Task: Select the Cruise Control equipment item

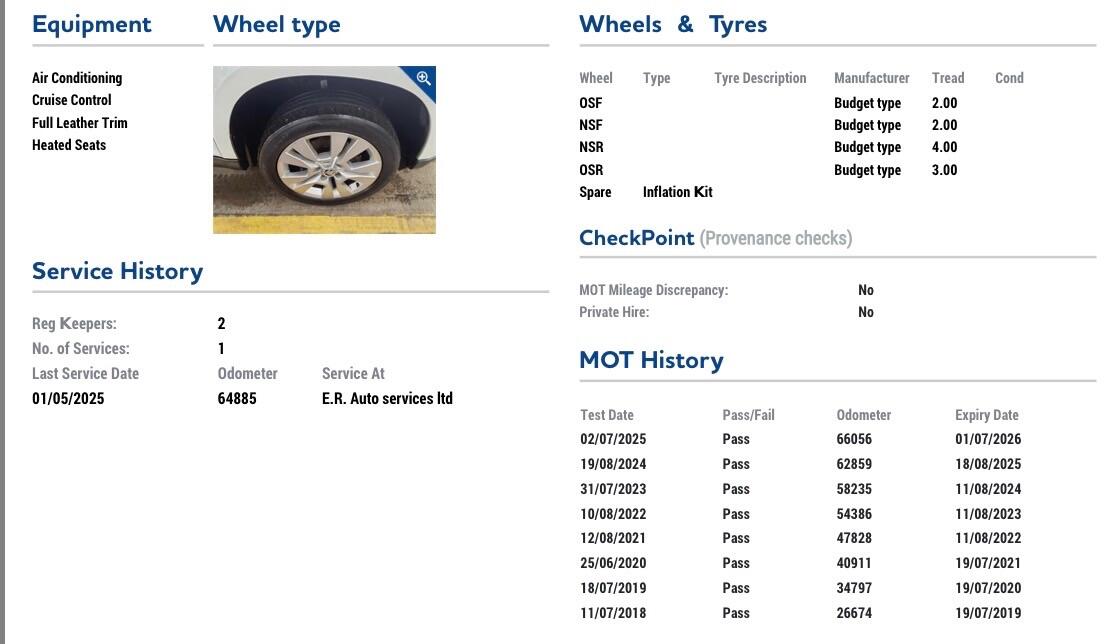Action: (72, 100)
